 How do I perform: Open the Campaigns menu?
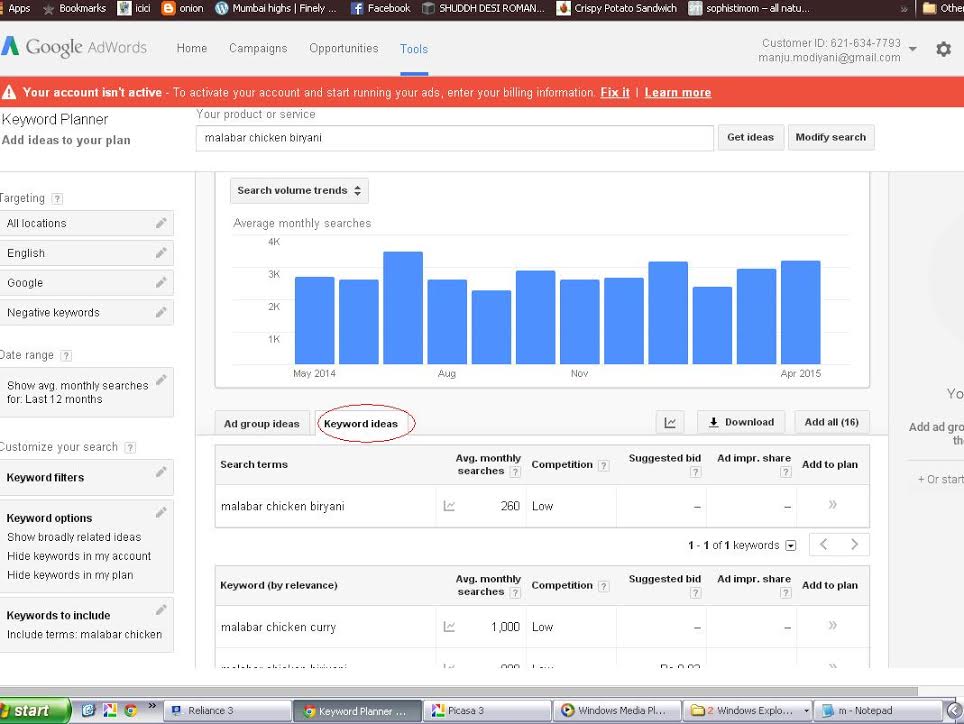click(258, 48)
